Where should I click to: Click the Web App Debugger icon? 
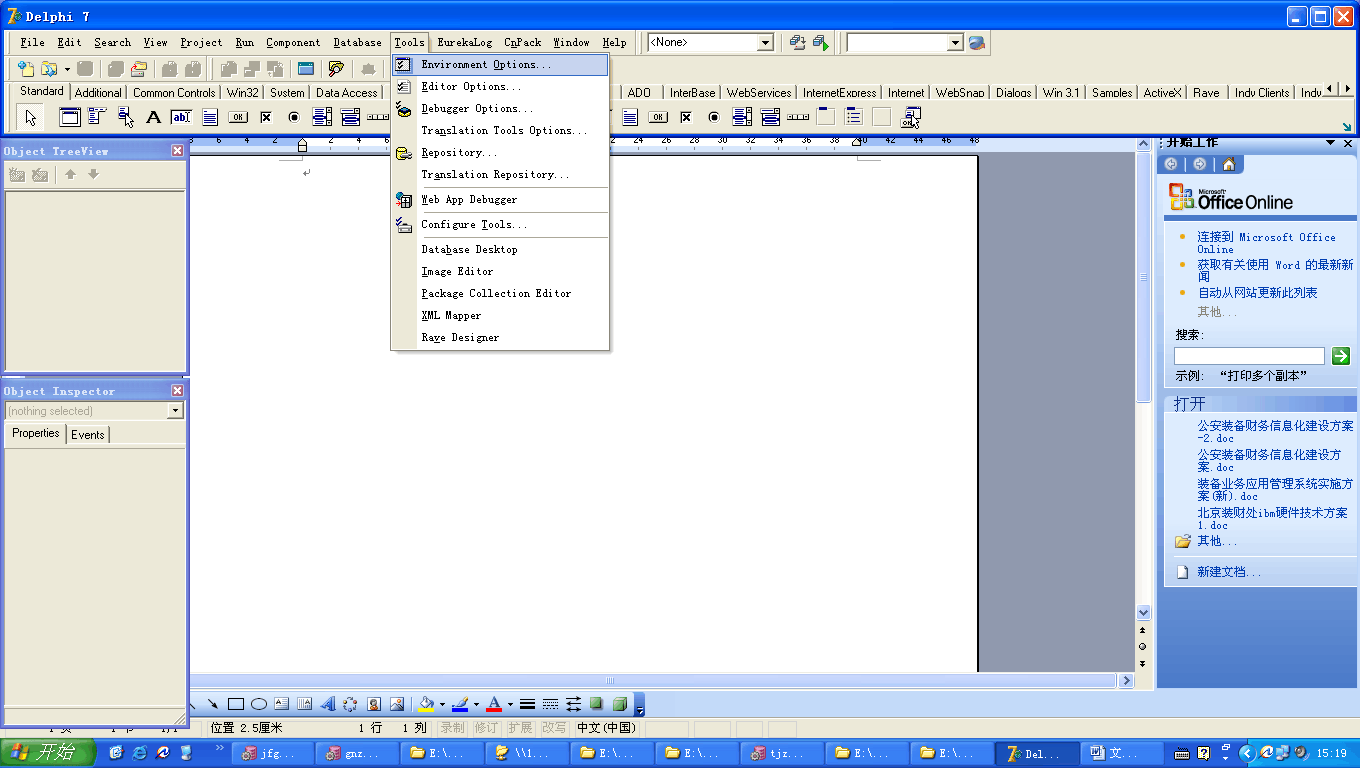(403, 200)
